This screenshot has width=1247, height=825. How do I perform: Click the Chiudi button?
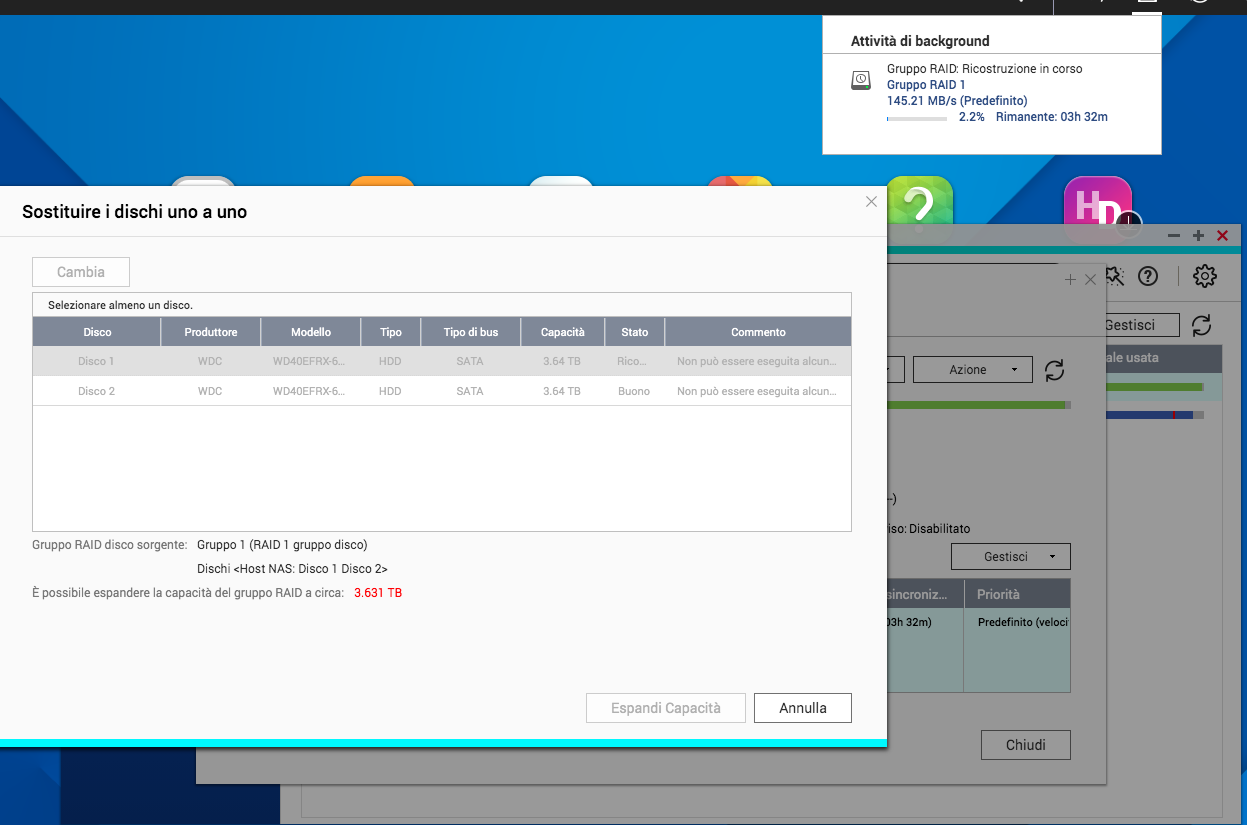(1025, 745)
